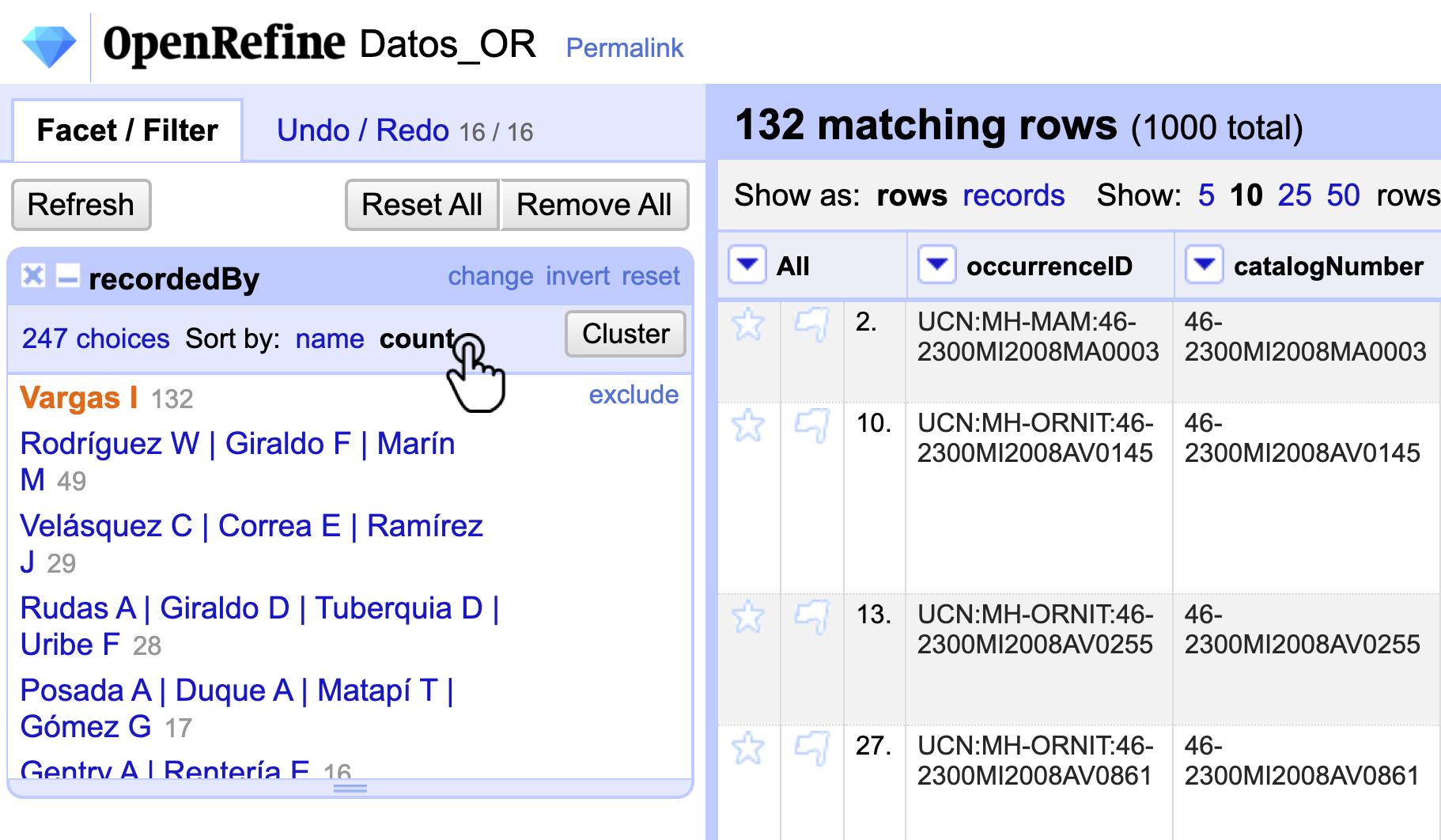Show 50 rows per page
This screenshot has width=1441, height=840.
click(1344, 195)
